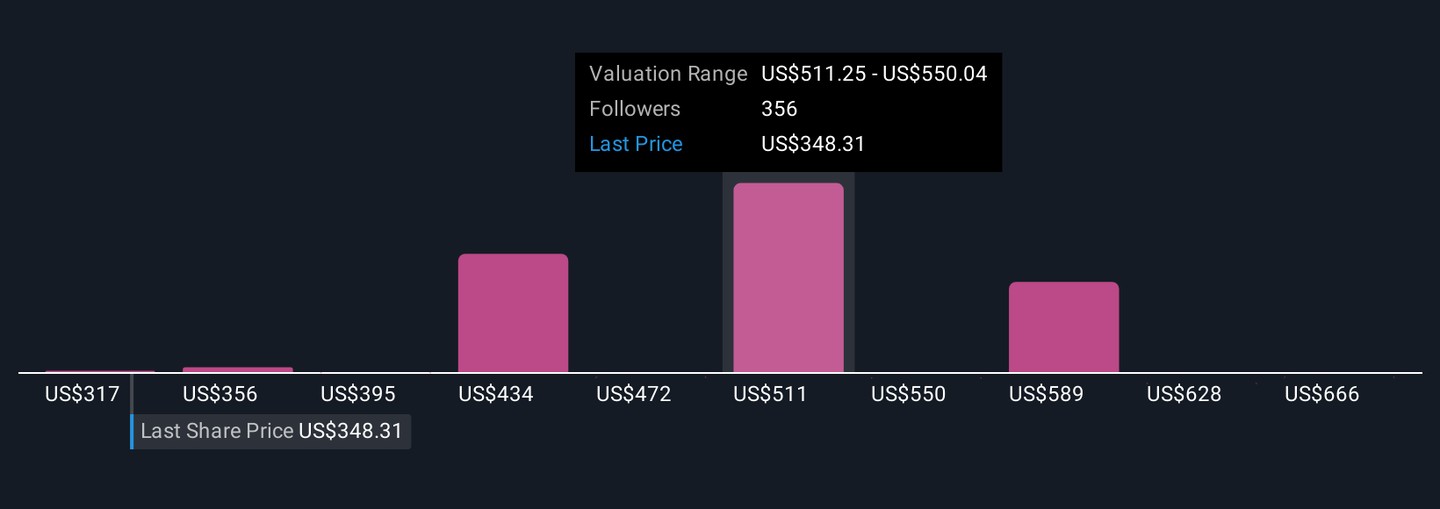Image resolution: width=1440 pixels, height=509 pixels.
Task: Click the US$317 axis label
Action: tap(82, 394)
